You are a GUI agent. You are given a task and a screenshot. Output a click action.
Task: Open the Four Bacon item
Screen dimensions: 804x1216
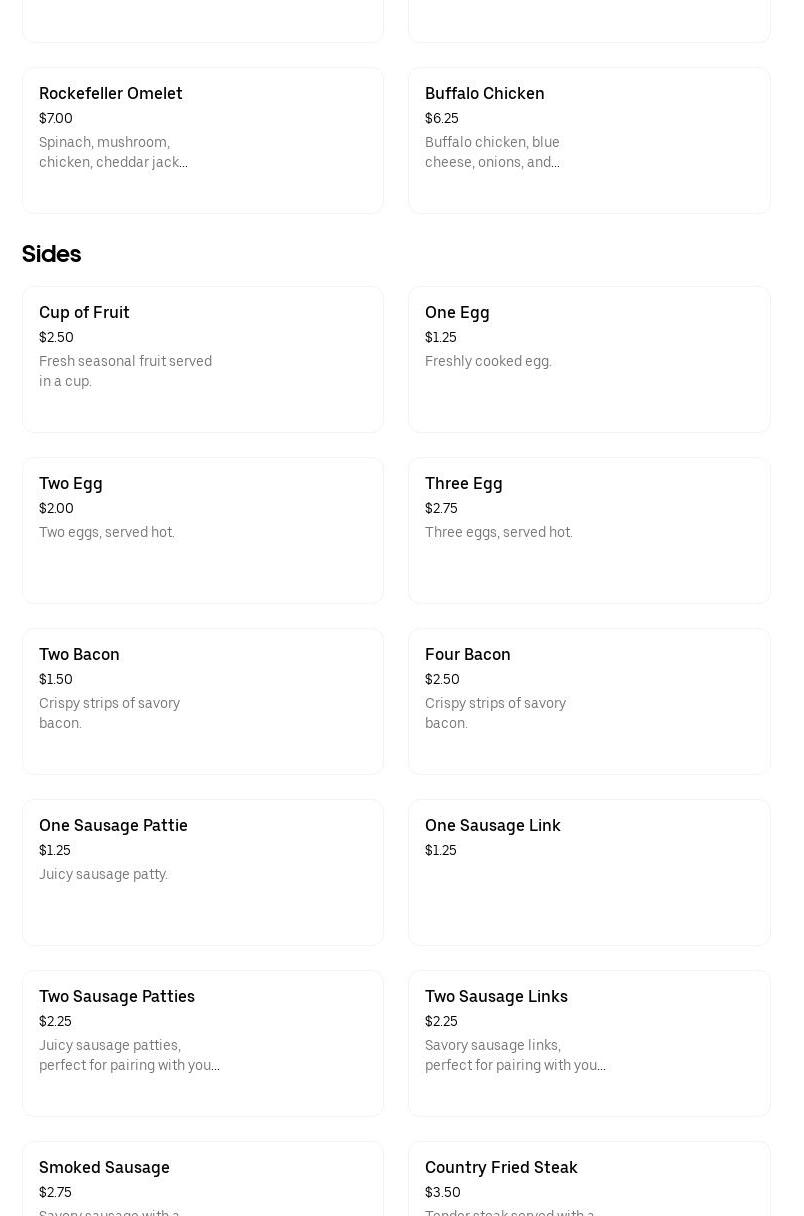click(588, 700)
